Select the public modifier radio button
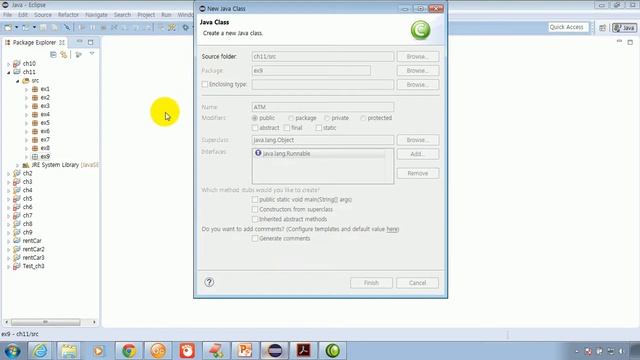 tap(255, 118)
